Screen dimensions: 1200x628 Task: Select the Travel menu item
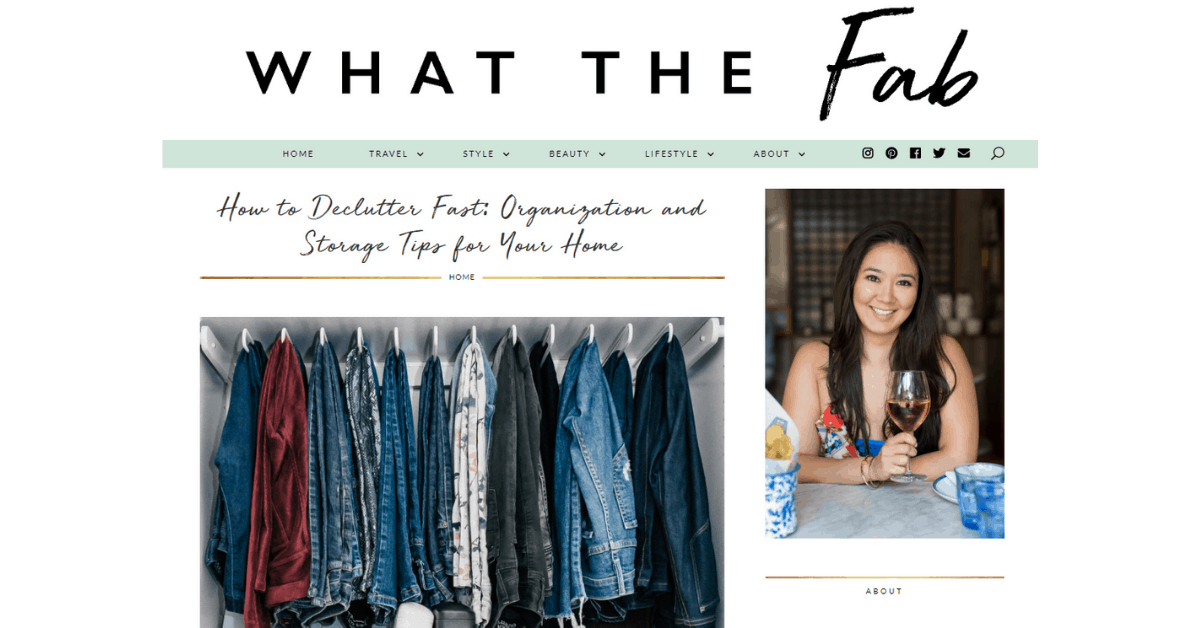(x=388, y=154)
